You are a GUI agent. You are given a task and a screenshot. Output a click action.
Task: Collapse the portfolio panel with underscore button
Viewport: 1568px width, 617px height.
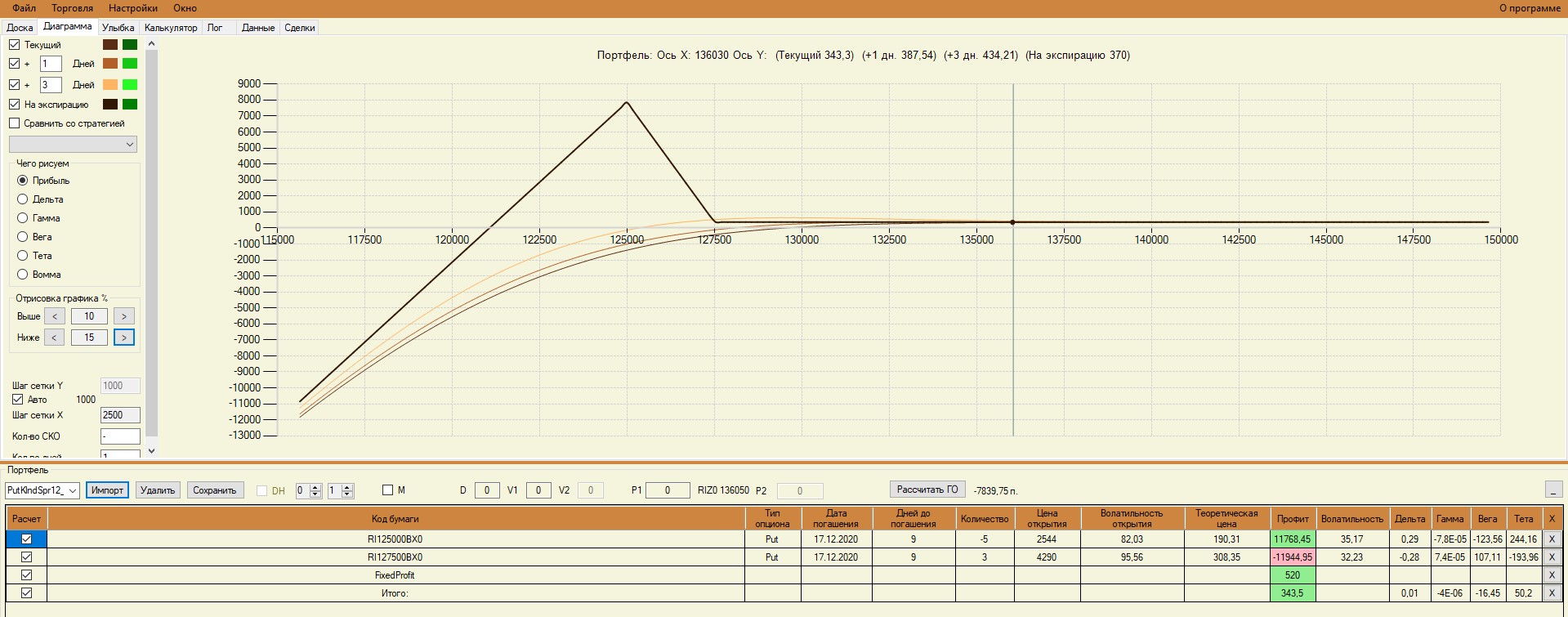pos(1553,490)
